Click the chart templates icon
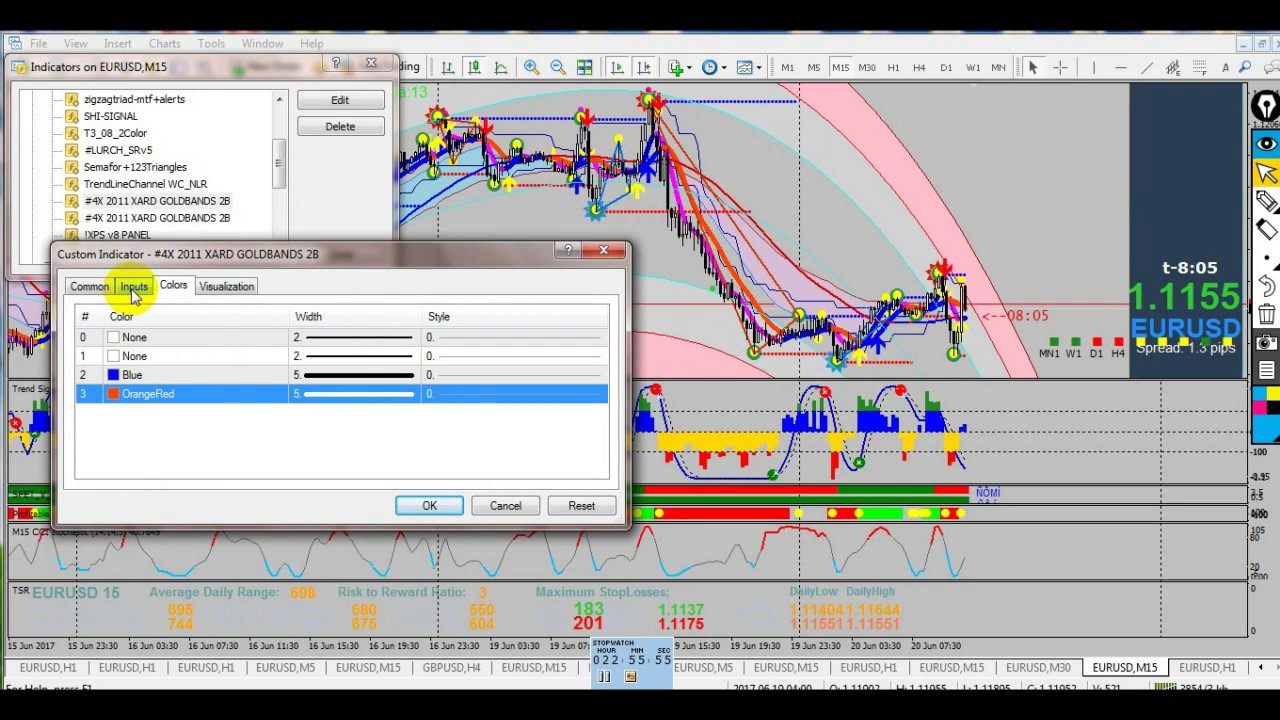The image size is (1280, 720). 744,67
